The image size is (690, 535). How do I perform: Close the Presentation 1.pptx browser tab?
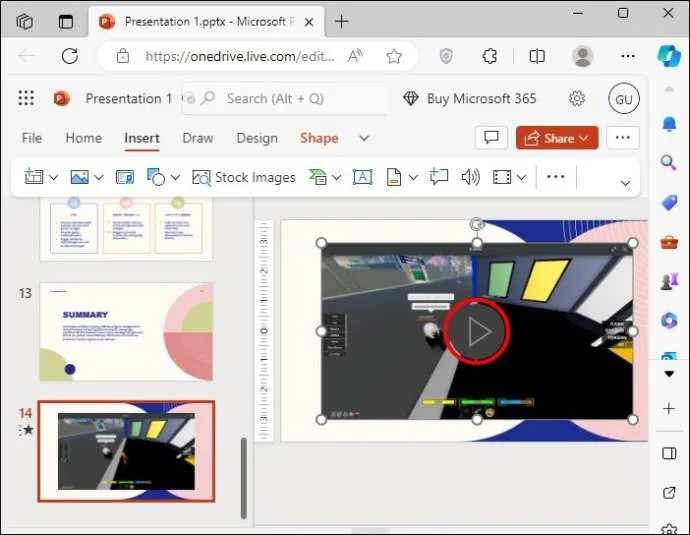click(309, 22)
